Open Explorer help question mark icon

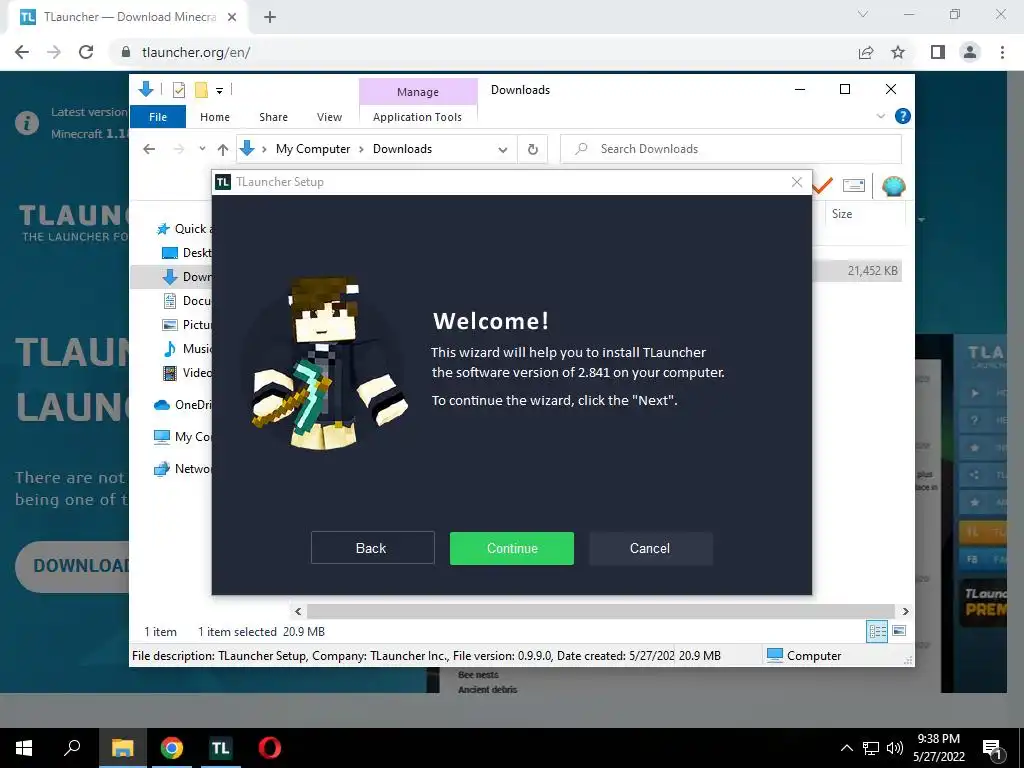903,116
